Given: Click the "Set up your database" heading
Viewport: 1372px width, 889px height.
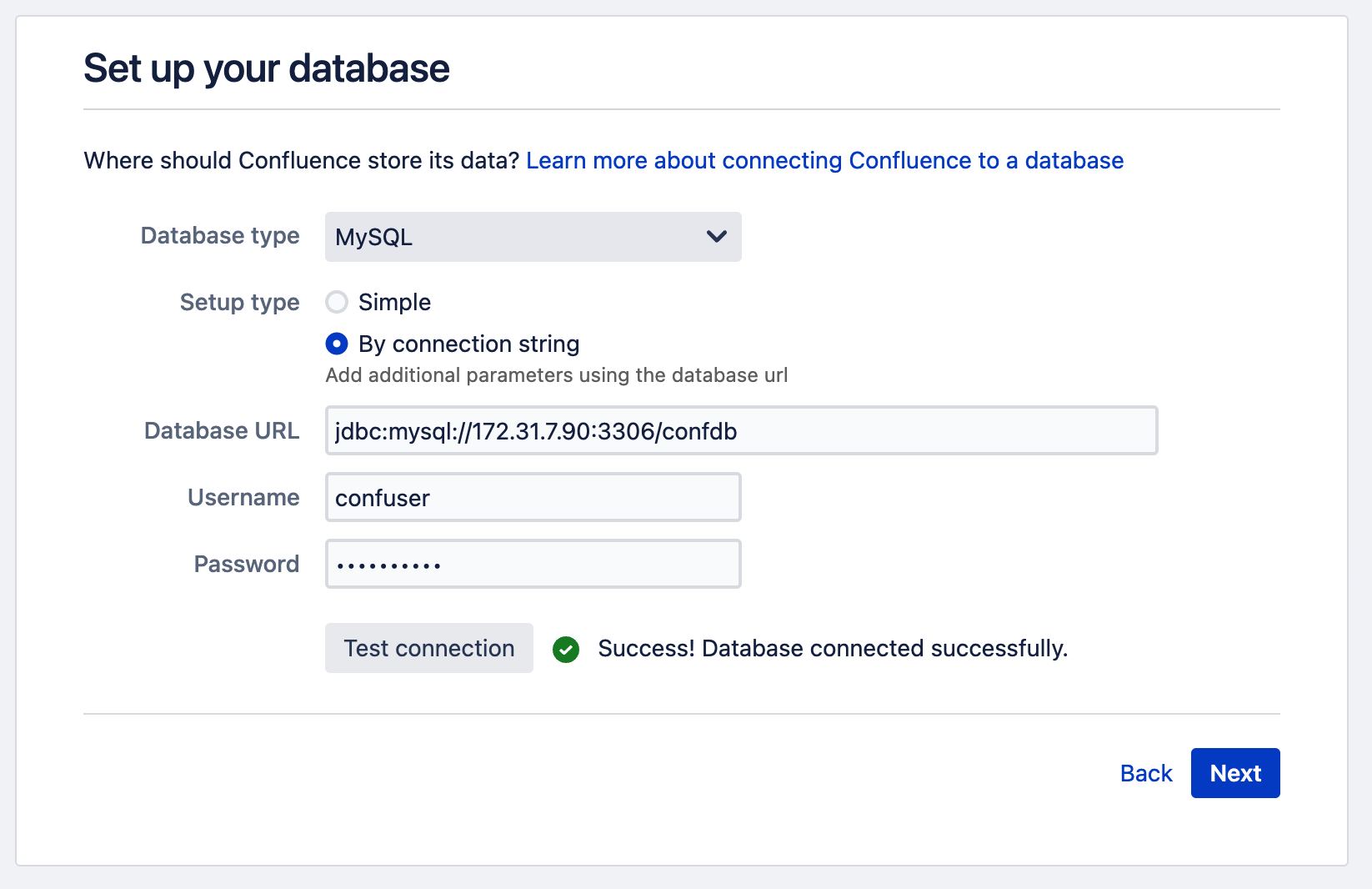Looking at the screenshot, I should 267,68.
